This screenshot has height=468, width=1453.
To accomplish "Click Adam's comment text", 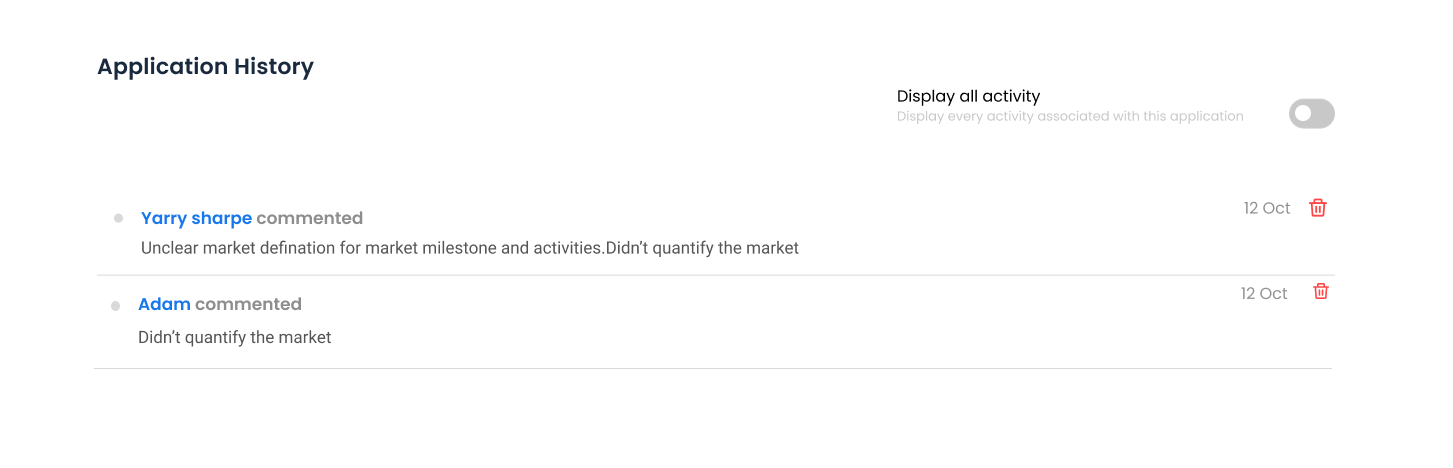I will [x=234, y=337].
